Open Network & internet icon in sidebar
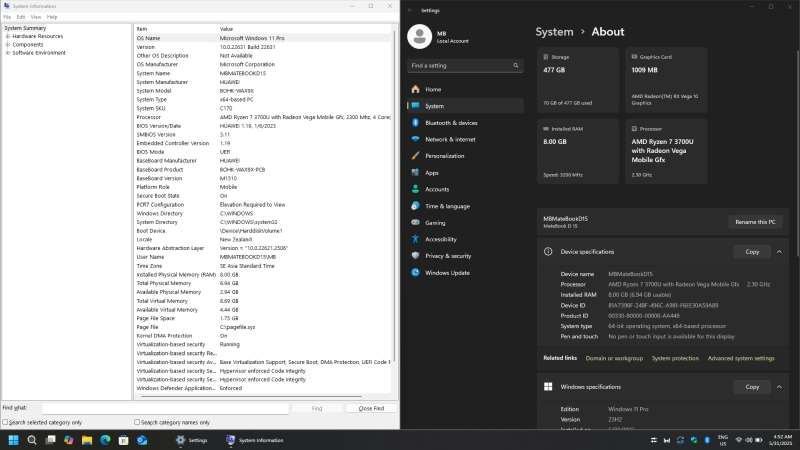Screen dimensions: 800x450 pyautogui.click(x=415, y=139)
